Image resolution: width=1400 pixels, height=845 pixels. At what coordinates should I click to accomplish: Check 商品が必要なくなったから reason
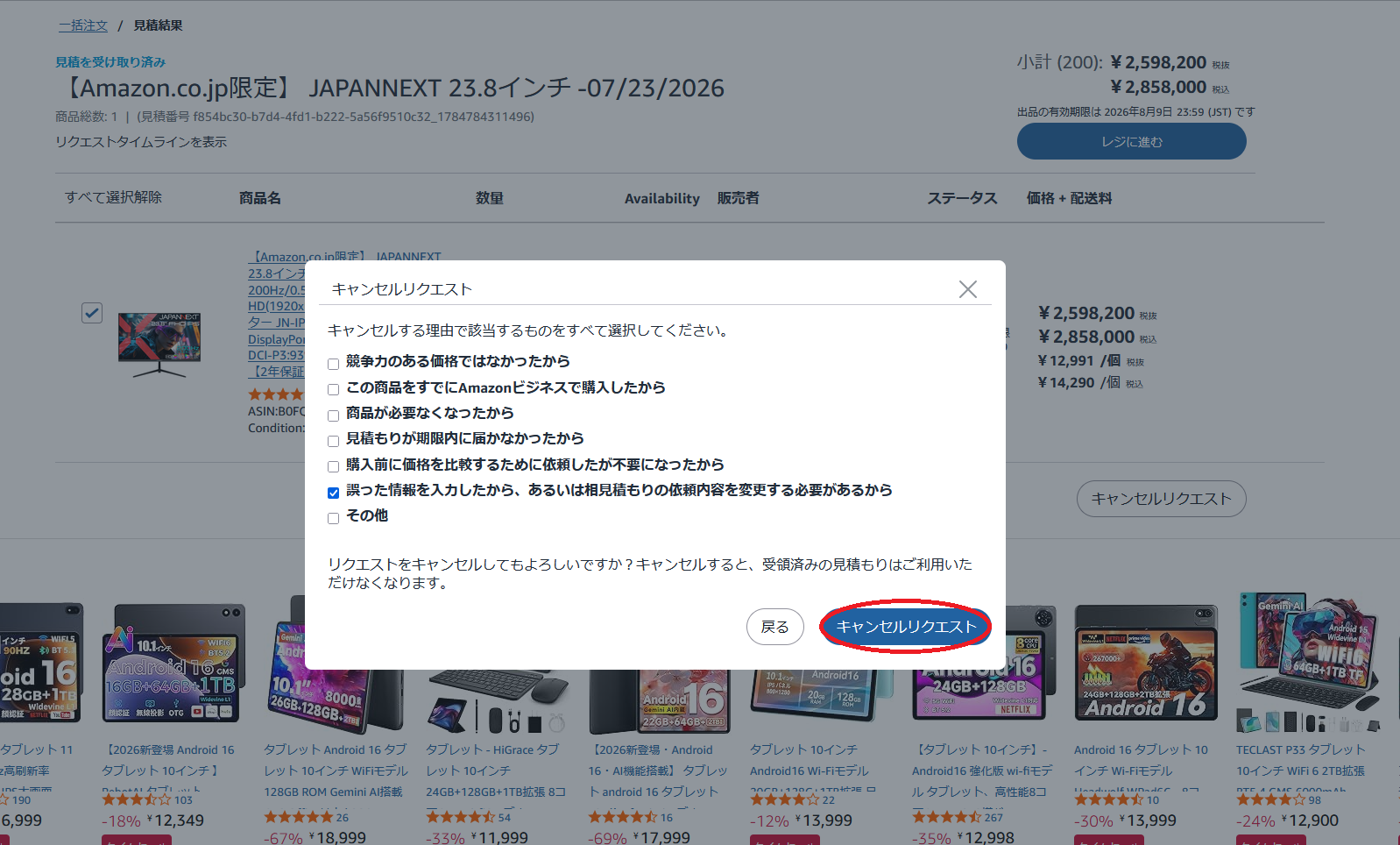333,415
